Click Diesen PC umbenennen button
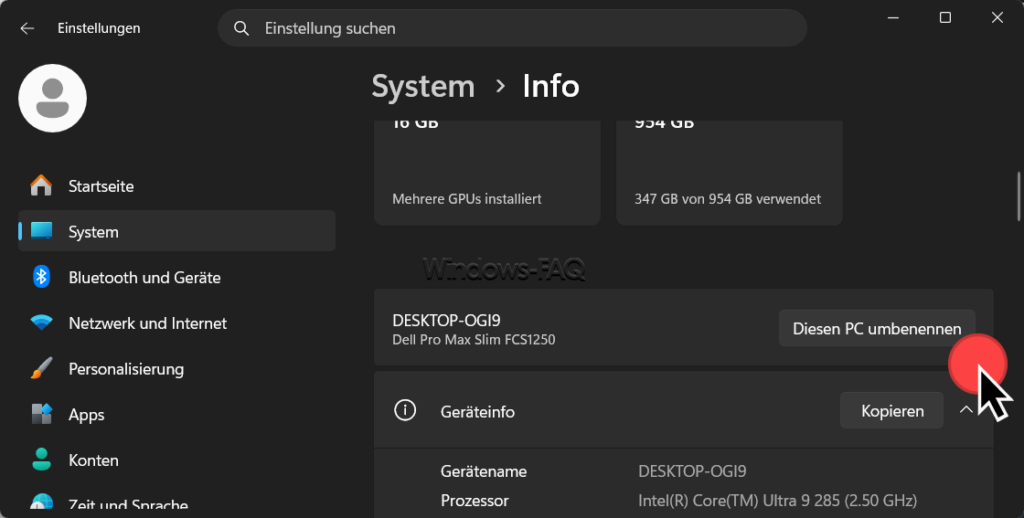 click(x=877, y=328)
